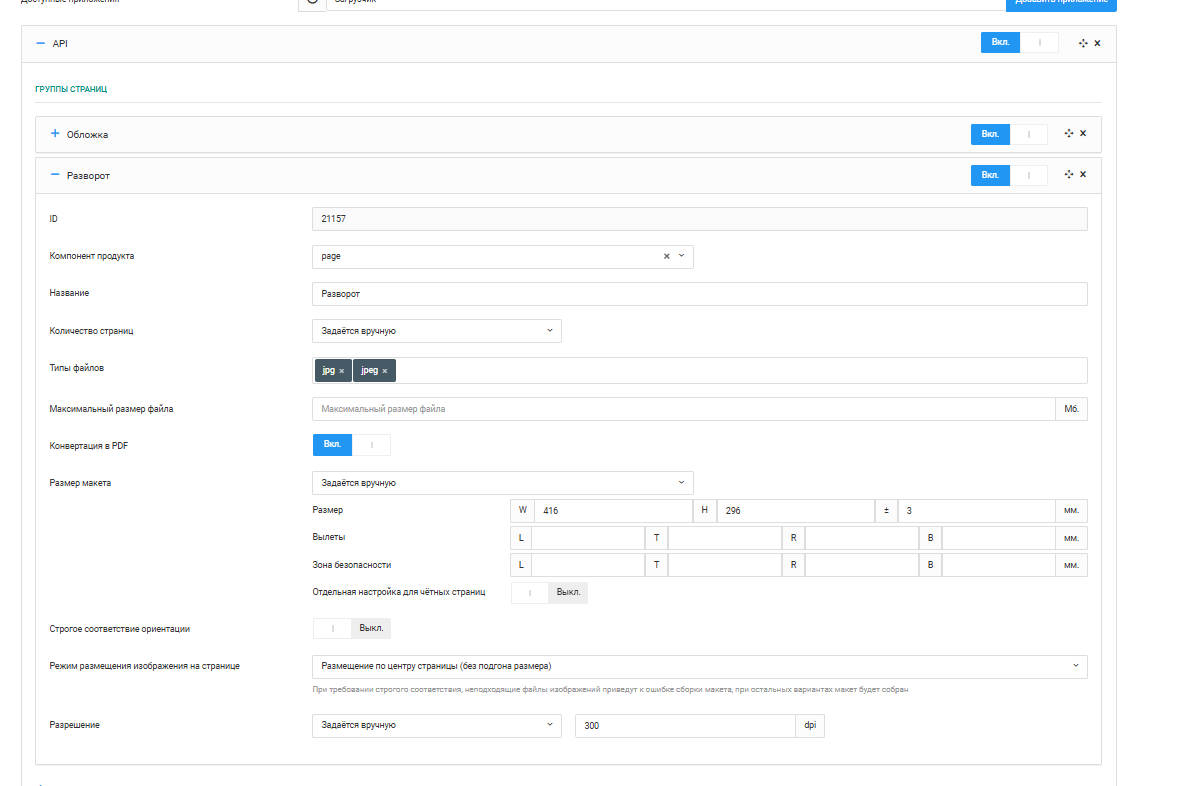Viewport: 1185px width, 786px height.
Task: Collapse the API section with minus icon
Action: click(40, 44)
